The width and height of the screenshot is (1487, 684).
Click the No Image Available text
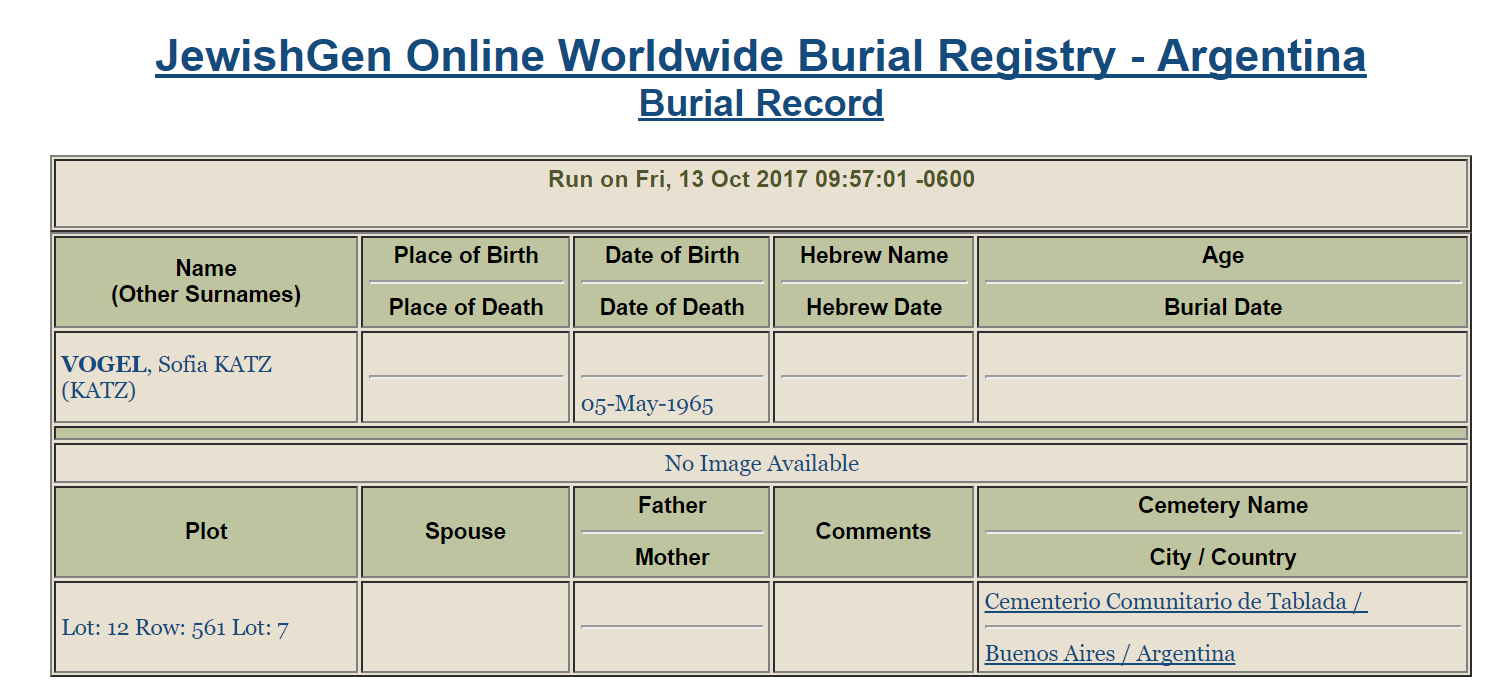tap(761, 464)
